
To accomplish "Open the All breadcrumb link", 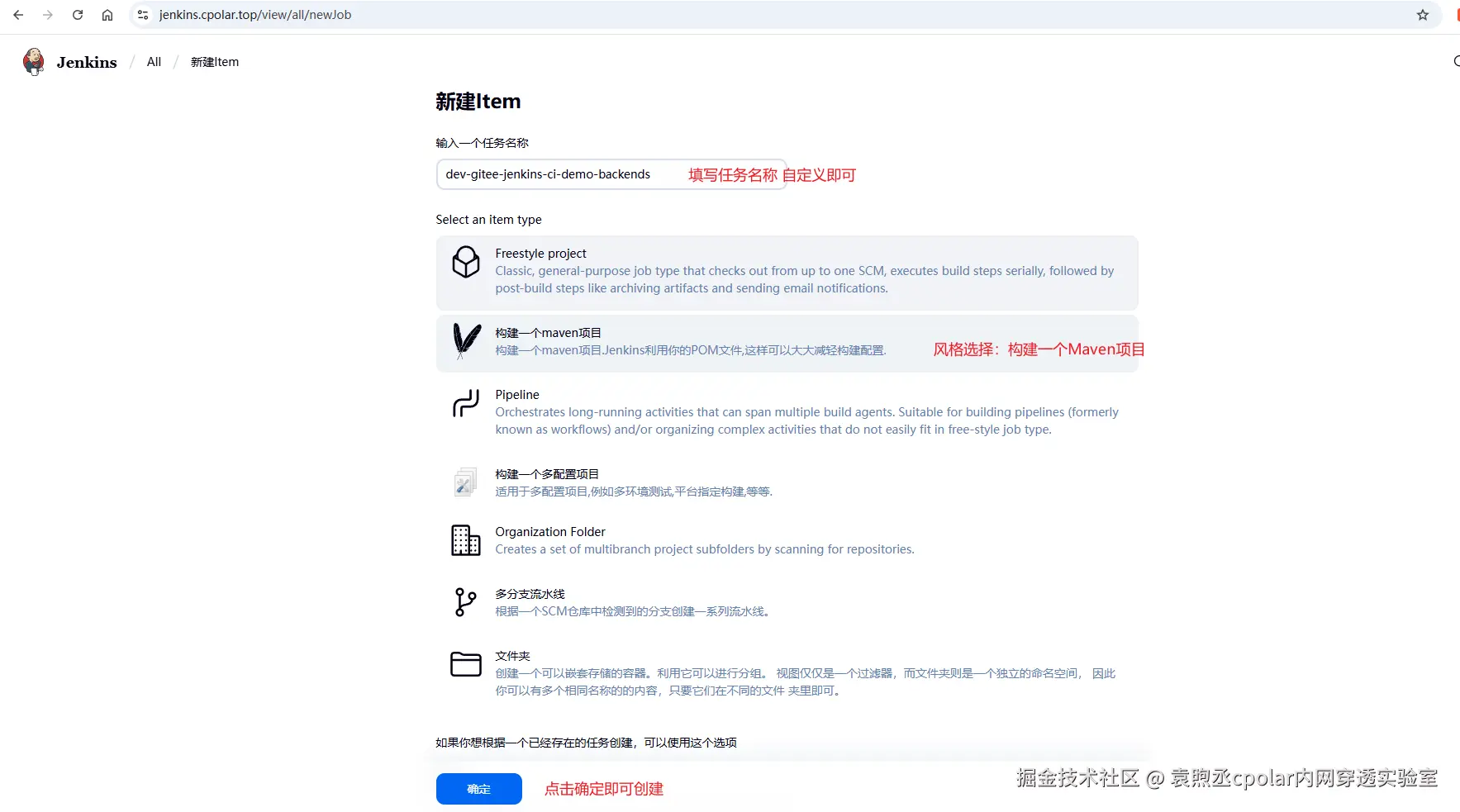I will click(154, 62).
